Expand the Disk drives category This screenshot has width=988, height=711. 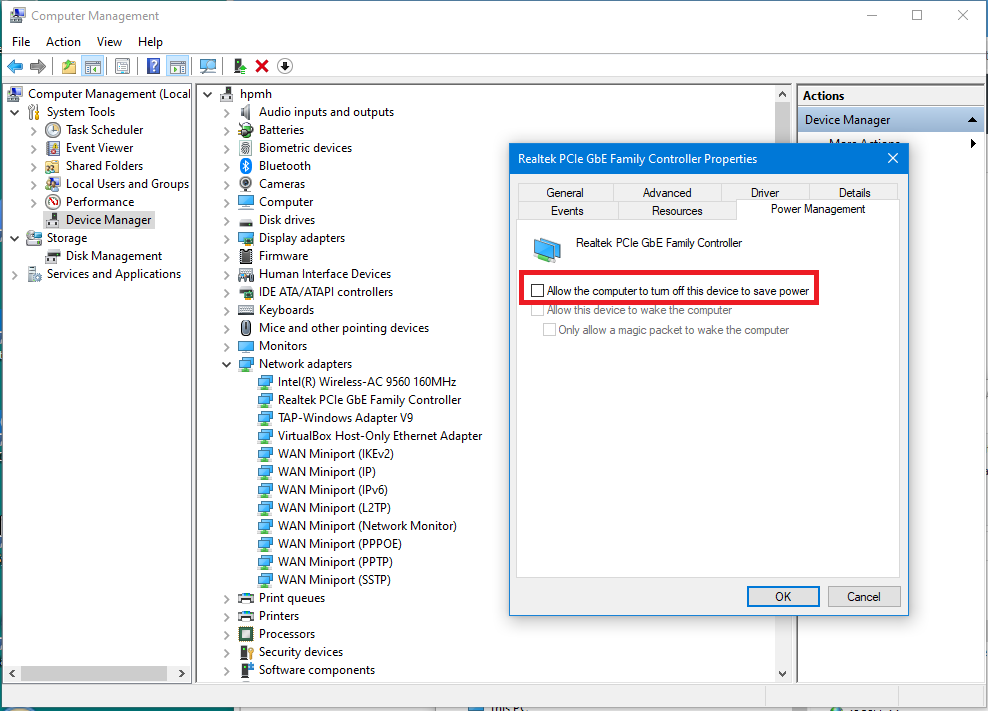225,219
